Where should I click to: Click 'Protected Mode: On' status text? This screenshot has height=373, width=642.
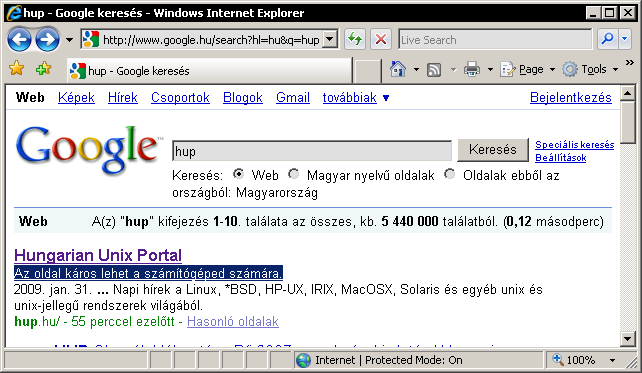414,360
